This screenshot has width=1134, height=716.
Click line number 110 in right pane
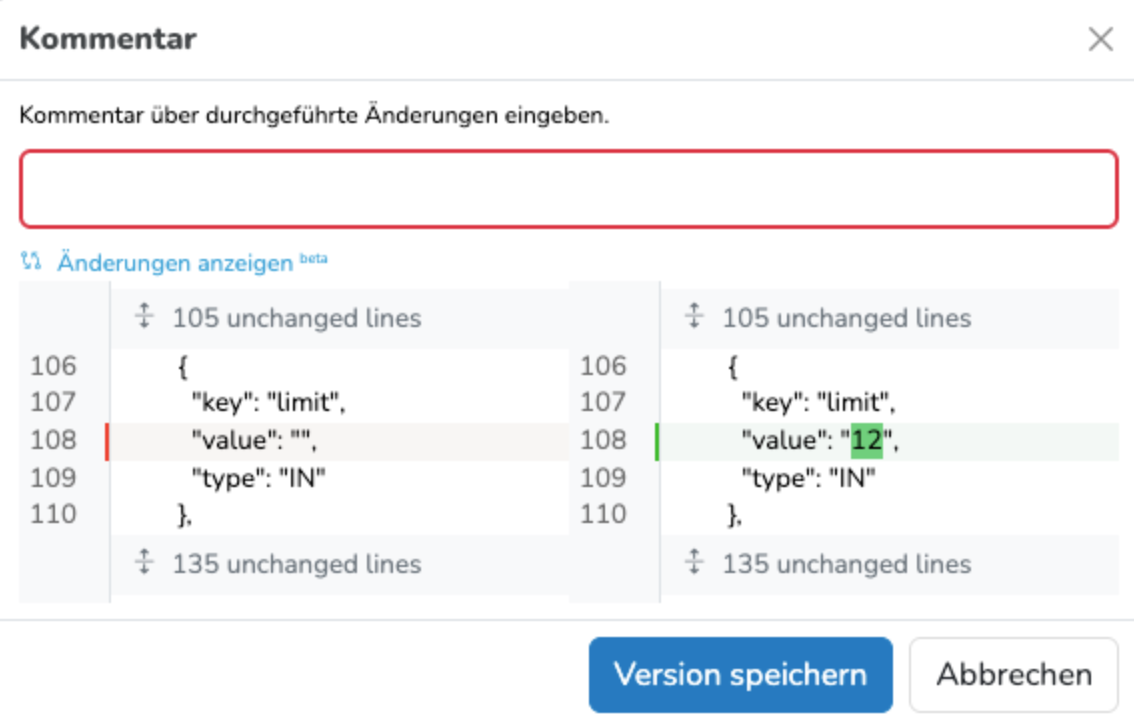[603, 515]
